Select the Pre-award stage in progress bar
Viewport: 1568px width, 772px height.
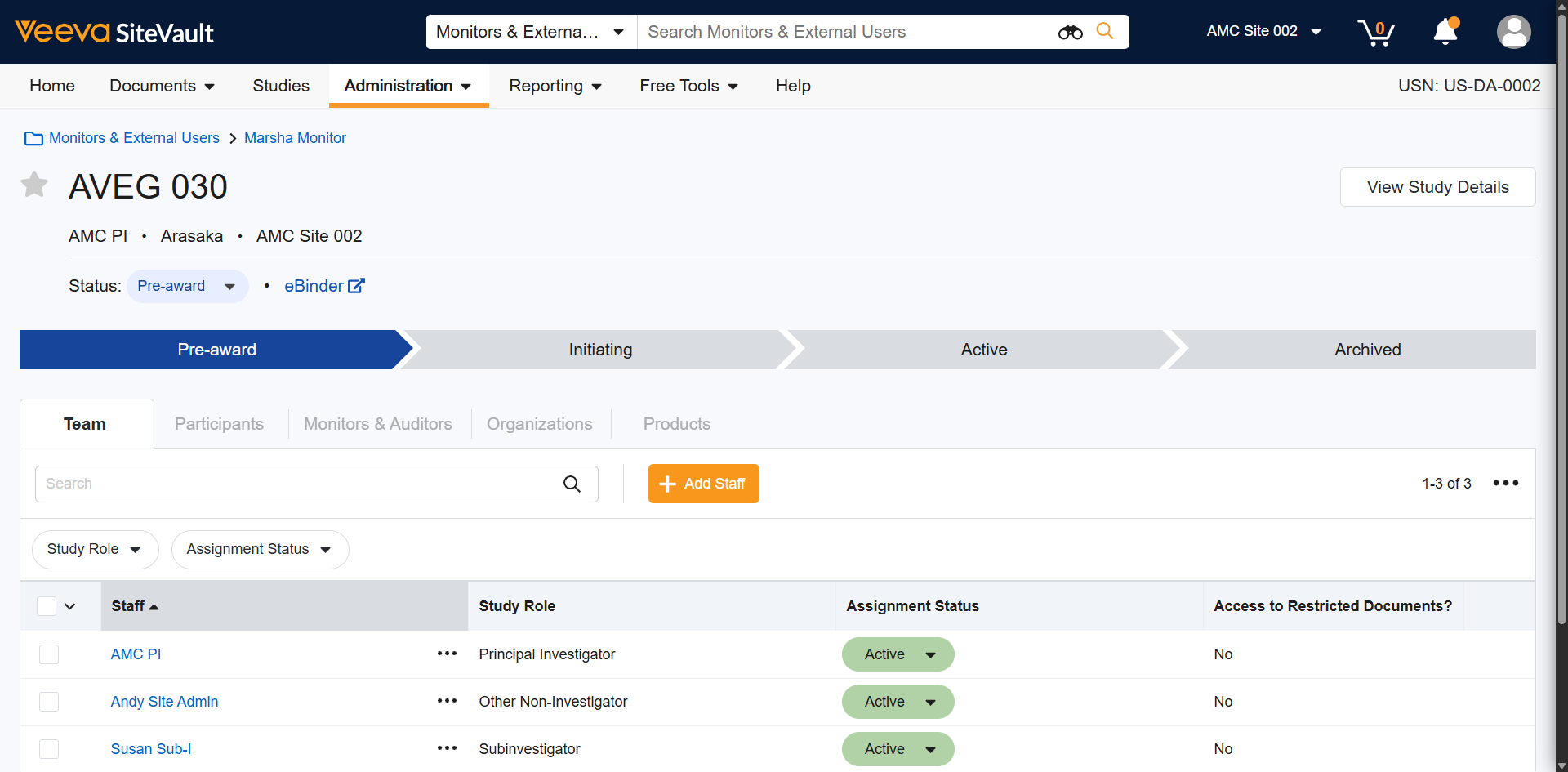coord(216,350)
